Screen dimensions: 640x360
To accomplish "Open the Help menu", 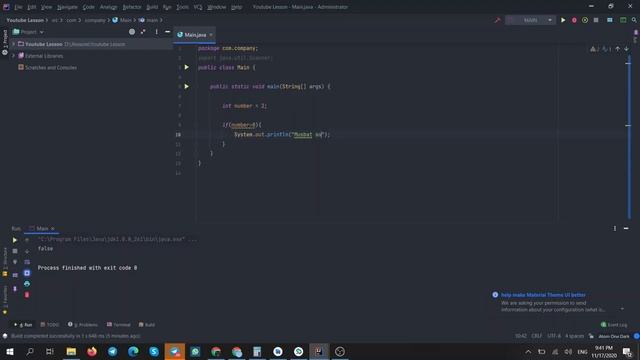I will point(236,7).
